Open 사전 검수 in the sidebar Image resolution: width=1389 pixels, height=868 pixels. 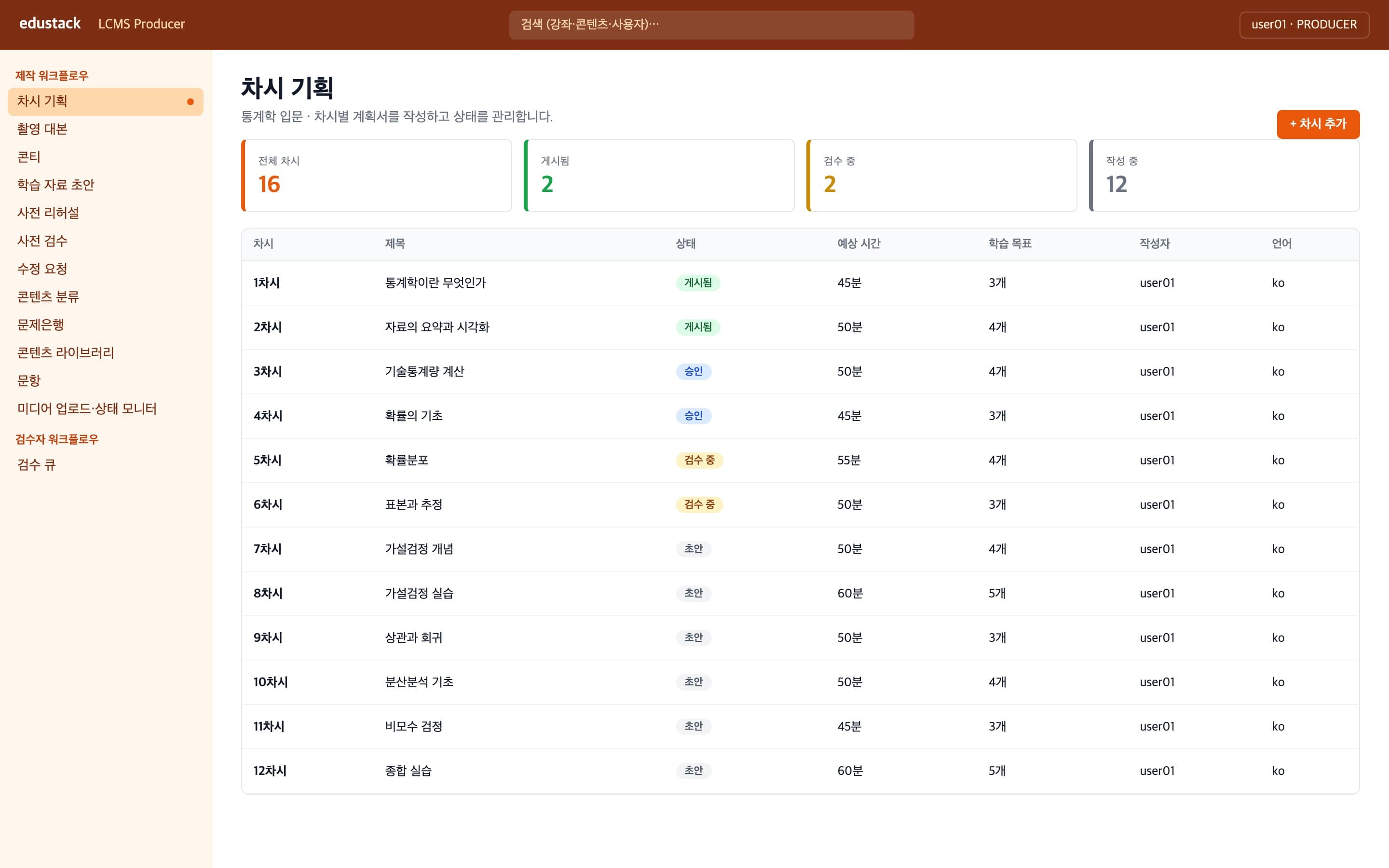[106, 241]
